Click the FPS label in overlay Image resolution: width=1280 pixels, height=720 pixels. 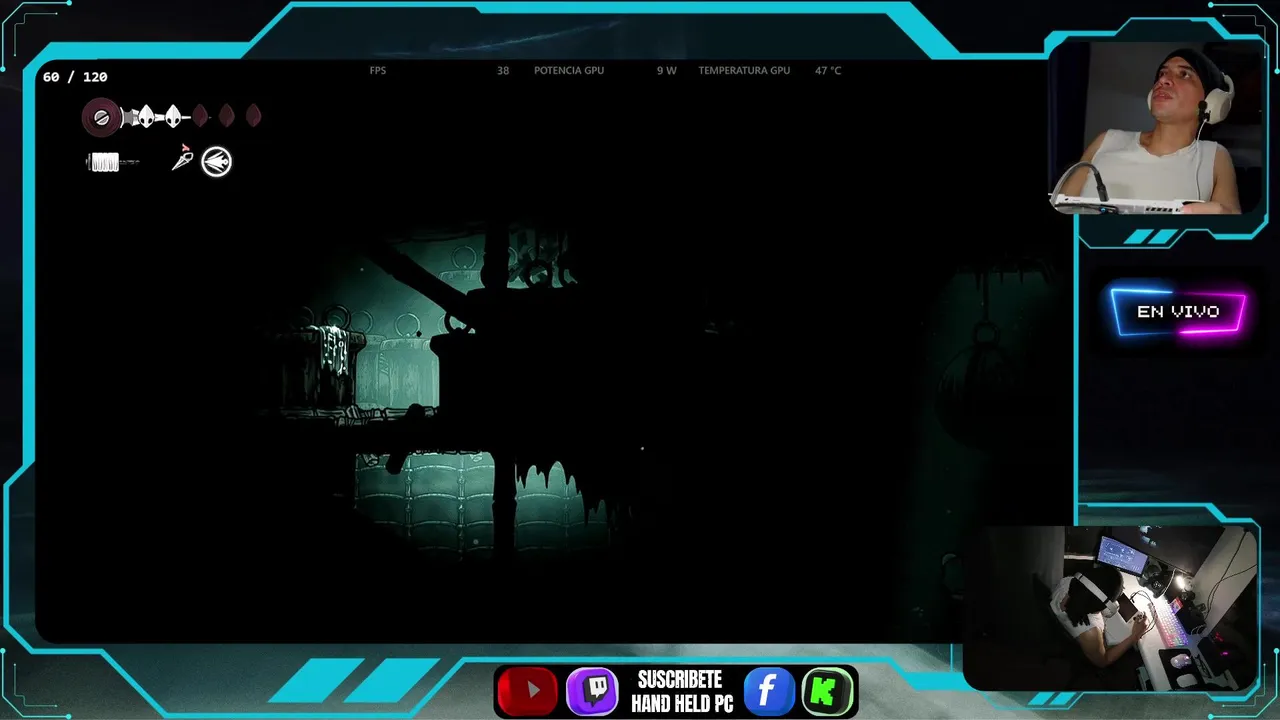tap(378, 71)
